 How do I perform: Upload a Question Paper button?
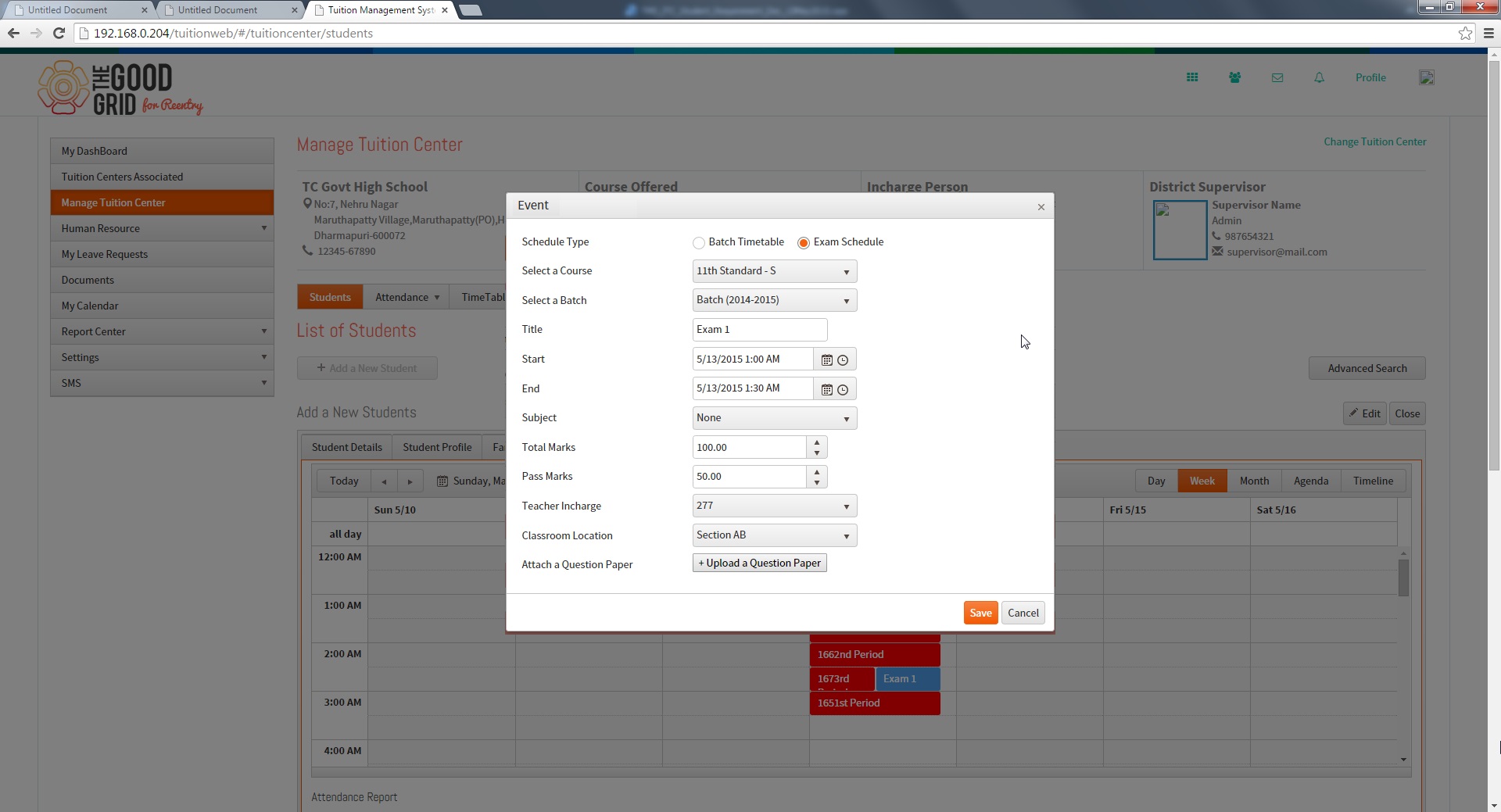759,563
